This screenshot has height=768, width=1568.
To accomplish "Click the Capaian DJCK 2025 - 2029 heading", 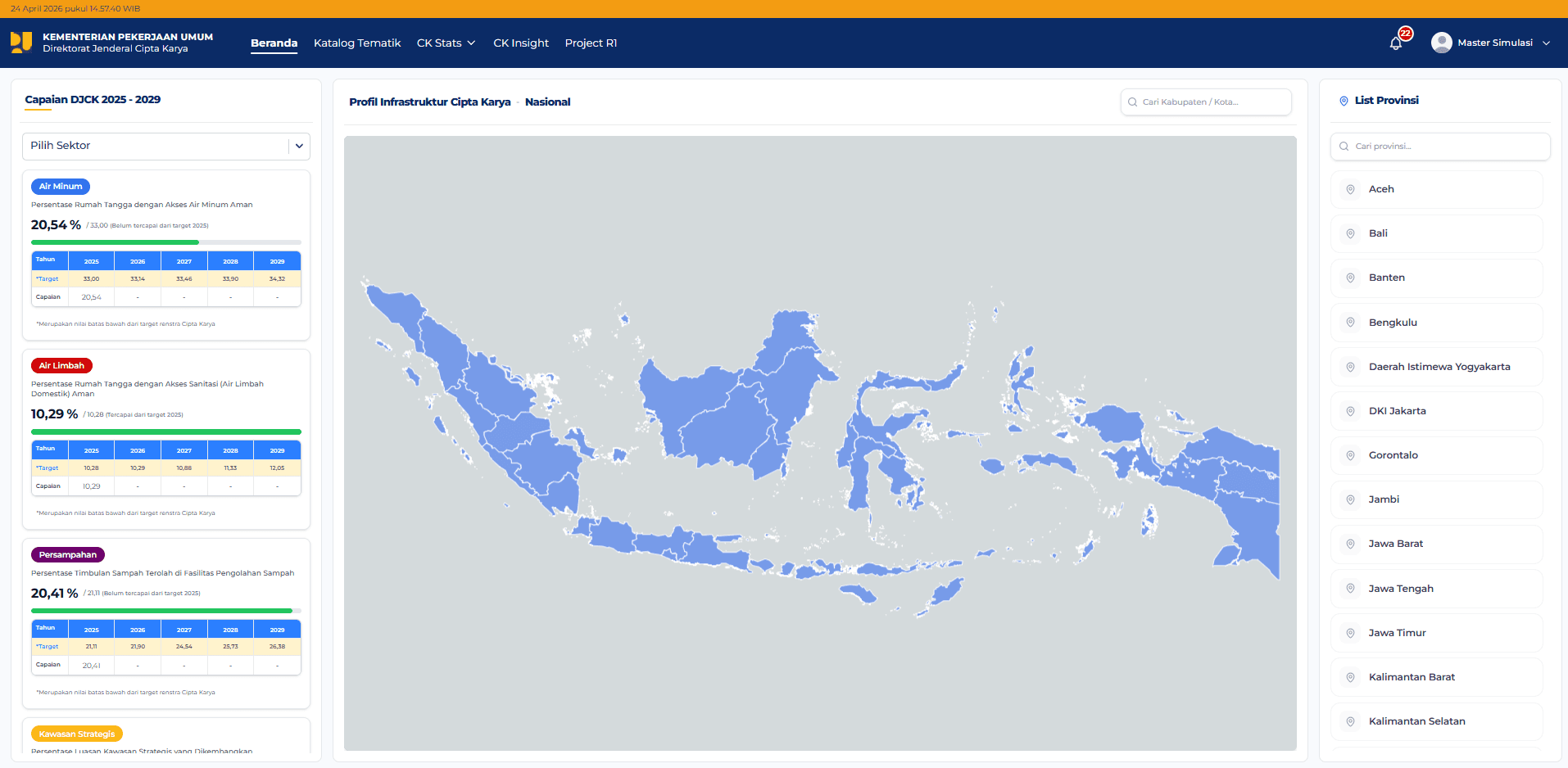I will [93, 100].
